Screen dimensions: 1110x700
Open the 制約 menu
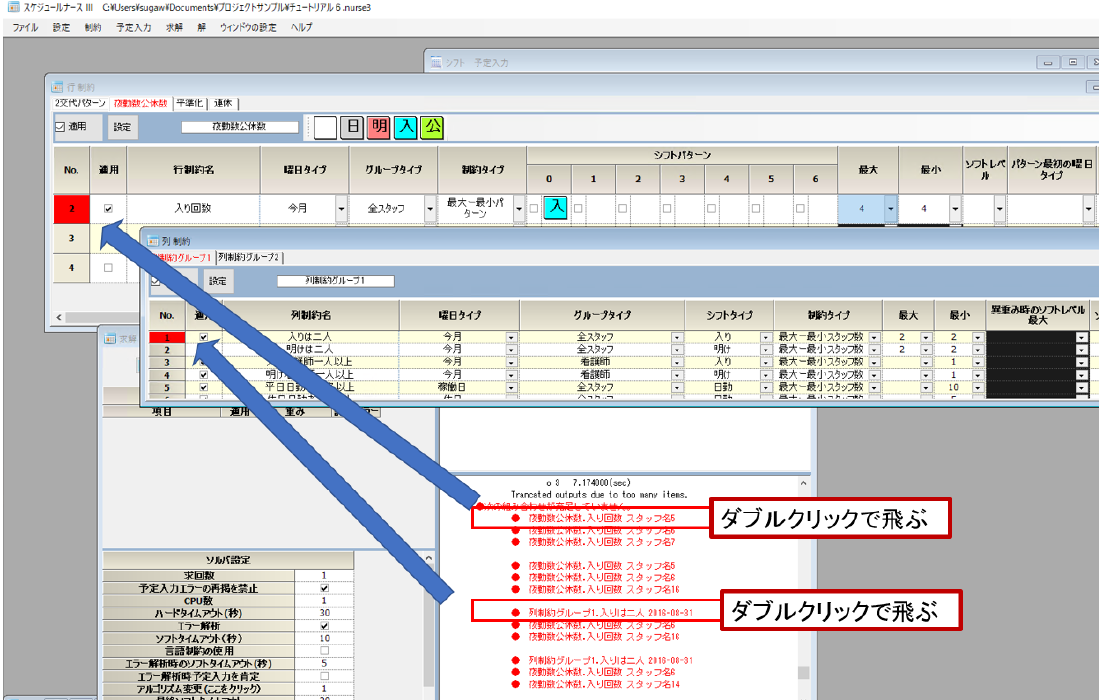click(93, 28)
